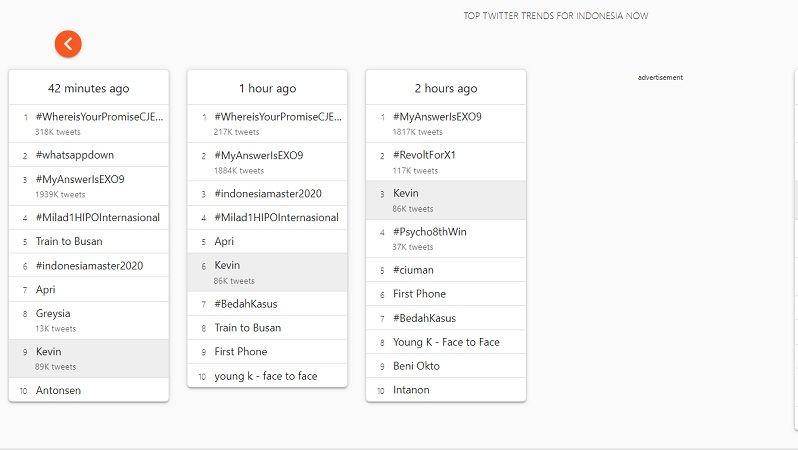The width and height of the screenshot is (798, 450).
Task: Open the Antonsen trend entry
Action: (89, 390)
